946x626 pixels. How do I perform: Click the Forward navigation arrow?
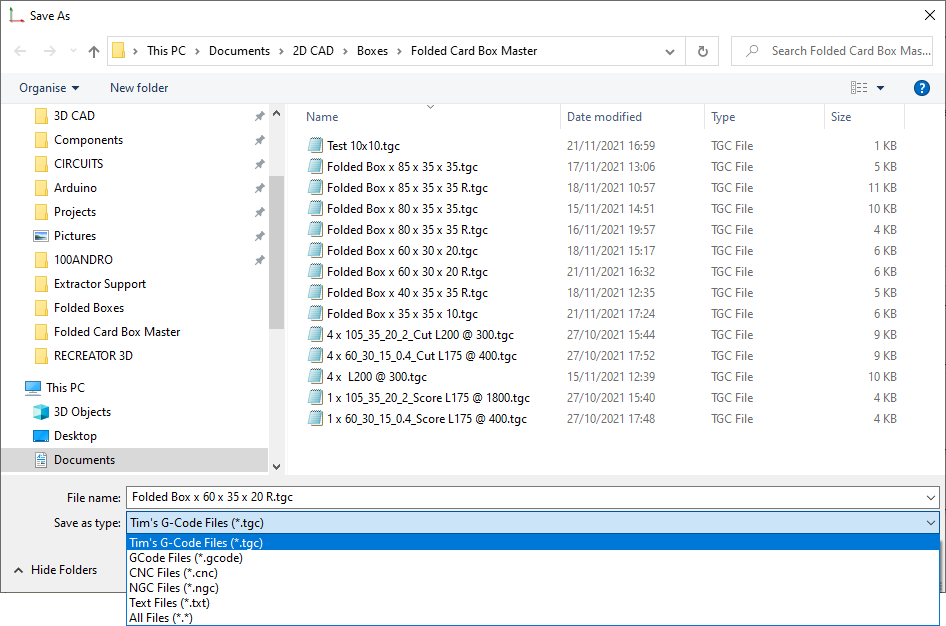point(49,51)
